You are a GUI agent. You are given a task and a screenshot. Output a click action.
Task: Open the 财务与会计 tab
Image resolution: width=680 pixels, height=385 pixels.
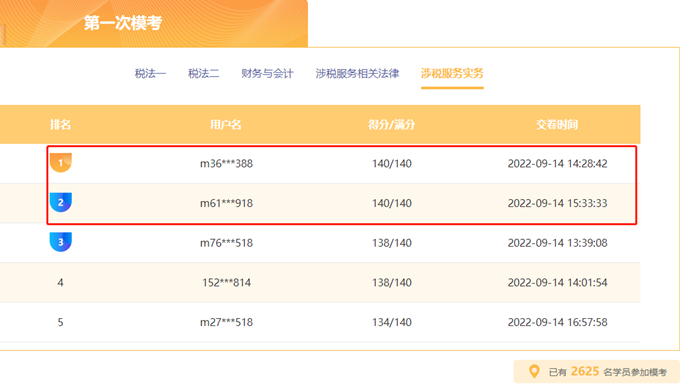tap(267, 73)
